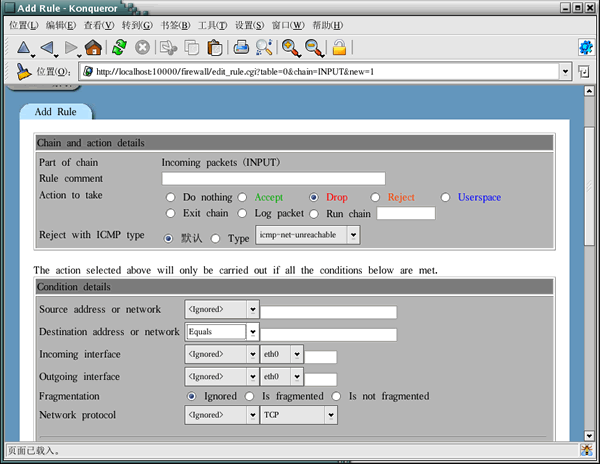Click the Rule comment text field
This screenshot has height=464, width=600.
tap(274, 179)
